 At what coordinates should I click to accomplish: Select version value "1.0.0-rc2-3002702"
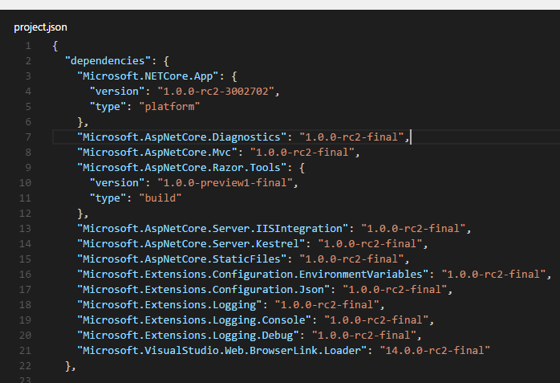(x=216, y=91)
